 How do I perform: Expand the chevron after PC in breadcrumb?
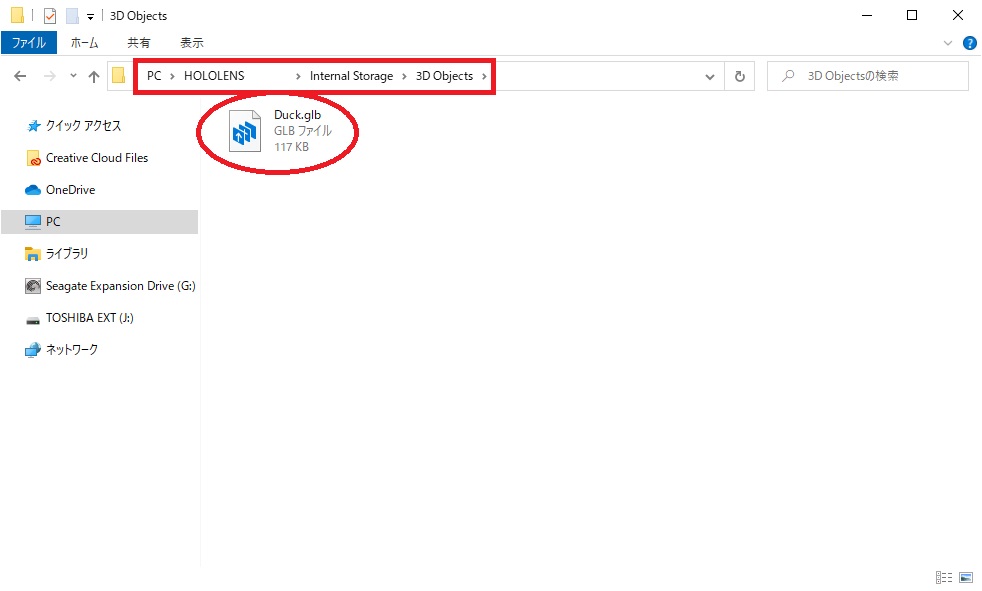pyautogui.click(x=172, y=76)
